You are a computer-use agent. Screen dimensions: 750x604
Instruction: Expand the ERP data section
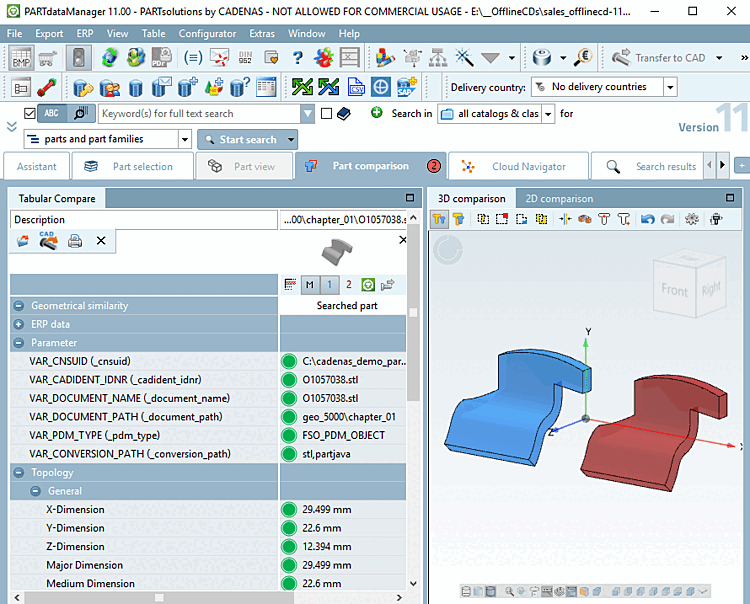[x=18, y=324]
